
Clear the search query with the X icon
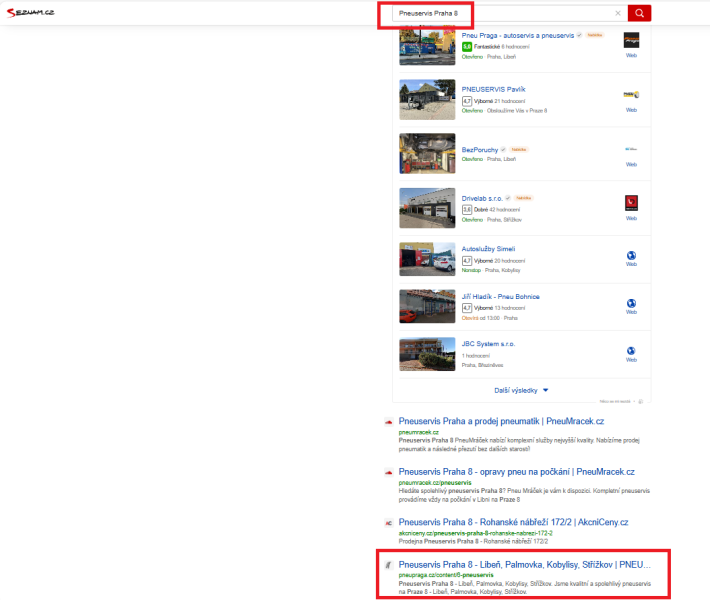click(x=617, y=13)
